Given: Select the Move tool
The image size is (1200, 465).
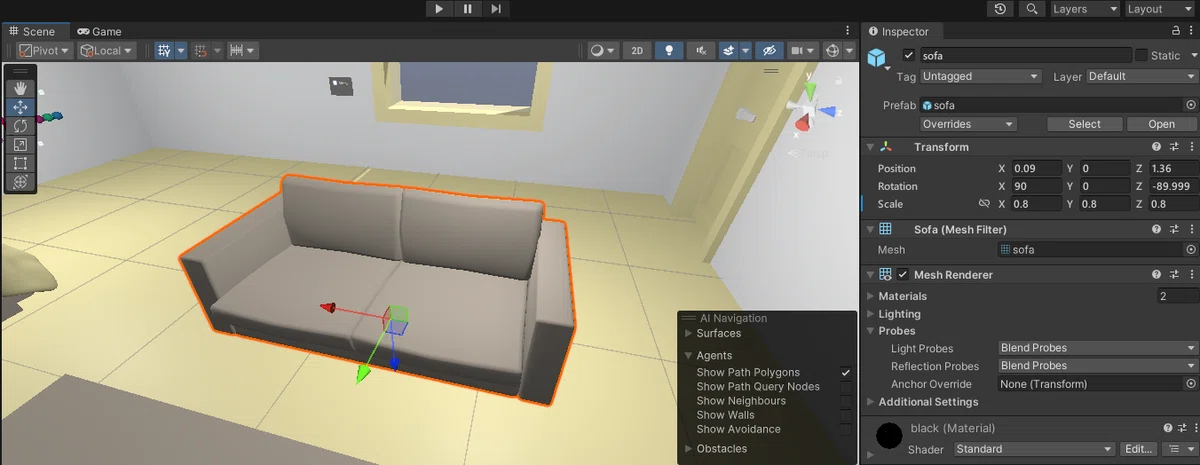Looking at the screenshot, I should click(20, 107).
